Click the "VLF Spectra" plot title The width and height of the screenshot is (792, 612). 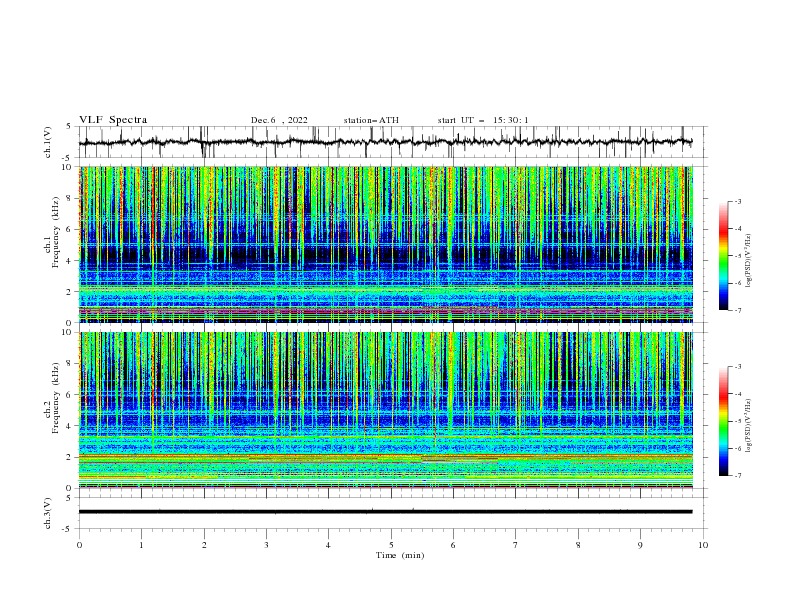(113, 120)
